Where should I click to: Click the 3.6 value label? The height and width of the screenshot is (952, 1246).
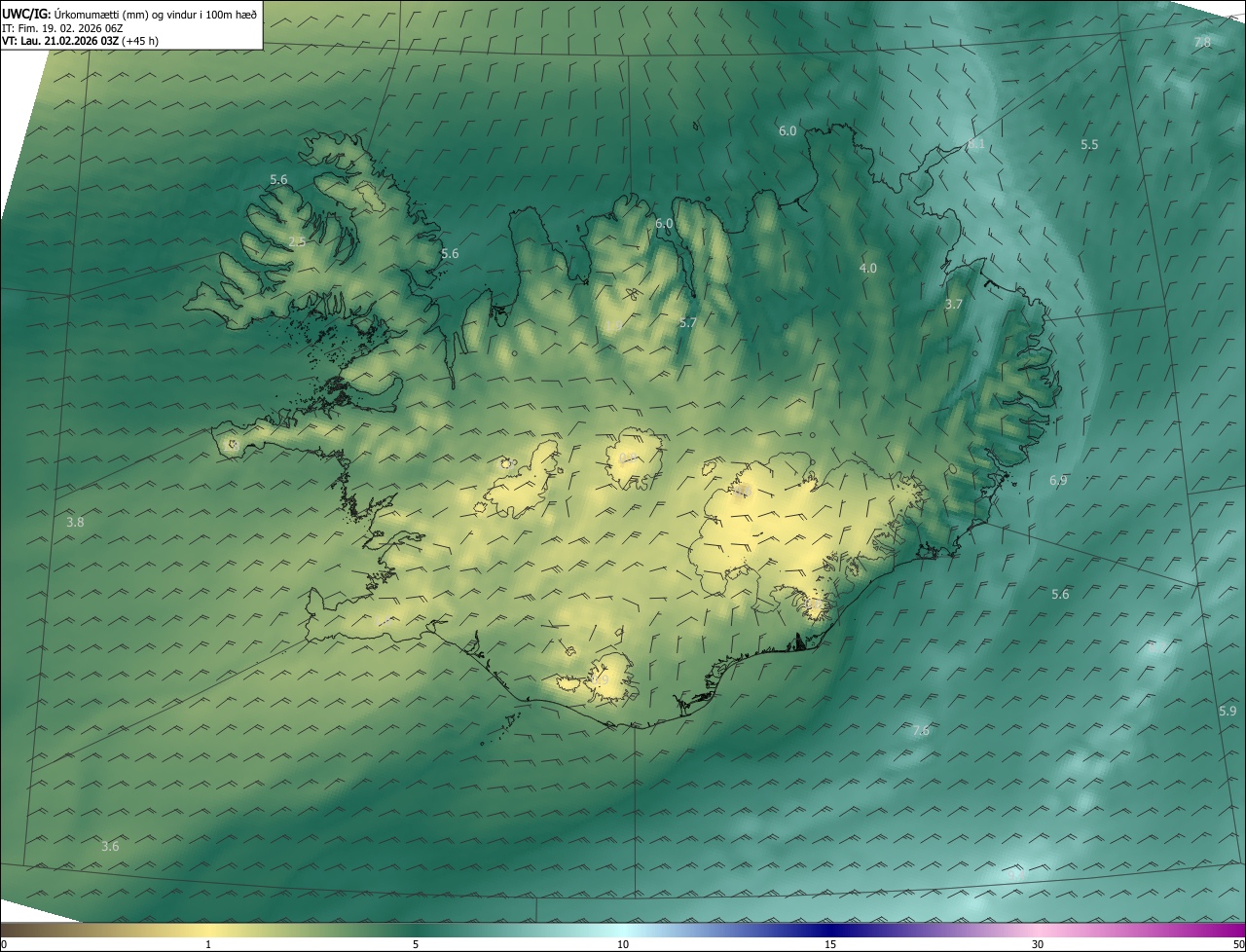coord(110,846)
